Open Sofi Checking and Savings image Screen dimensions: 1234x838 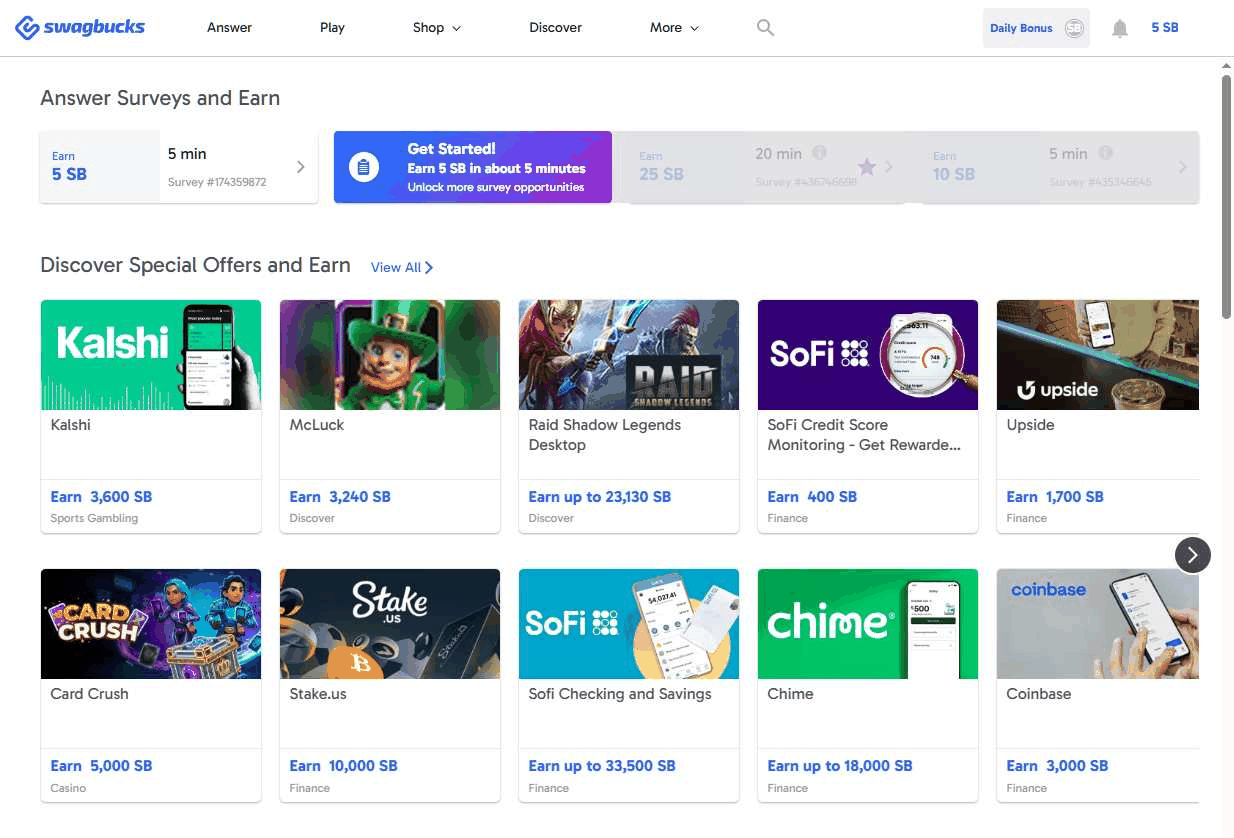(629, 624)
